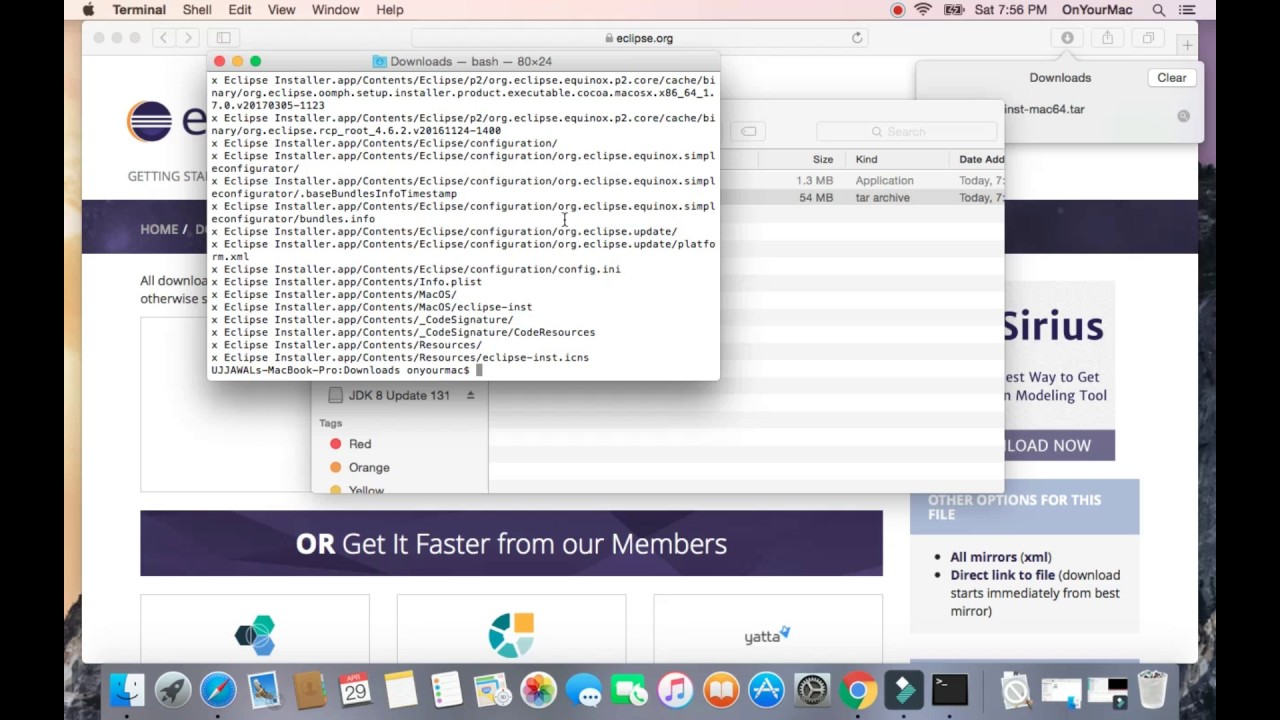The image size is (1280, 720).
Task: Toggle Safari's sidebar button
Action: pyautogui.click(x=224, y=38)
